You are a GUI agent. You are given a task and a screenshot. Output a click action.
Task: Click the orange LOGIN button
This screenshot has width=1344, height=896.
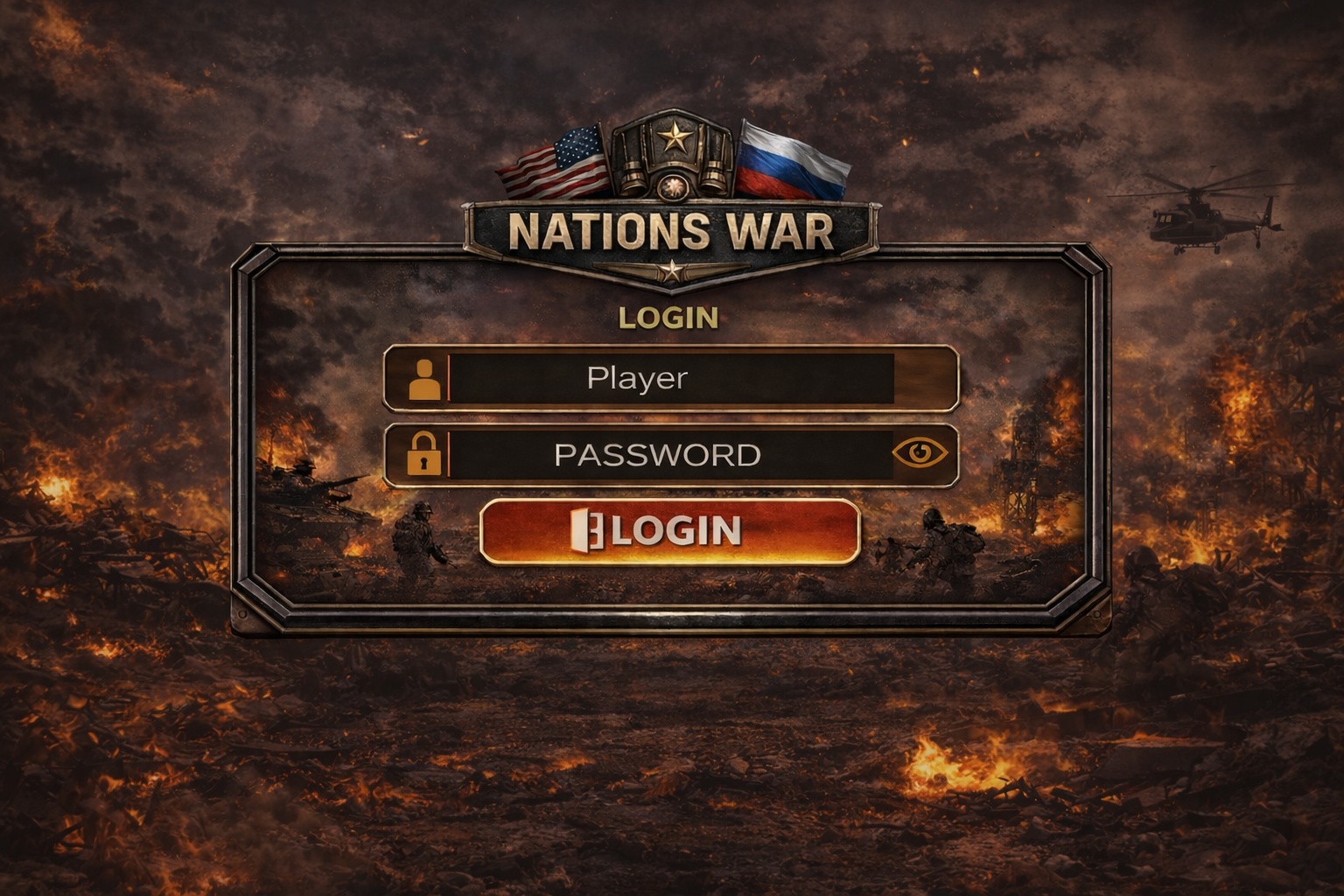click(670, 531)
